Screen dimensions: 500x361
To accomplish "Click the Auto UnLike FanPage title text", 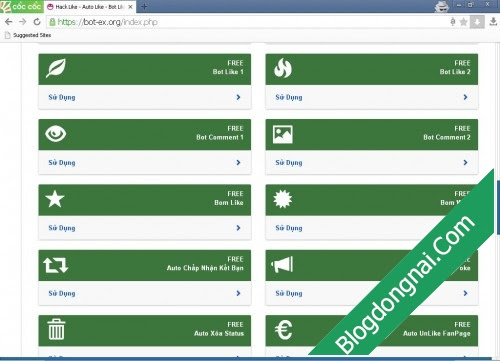I will click(x=437, y=333).
